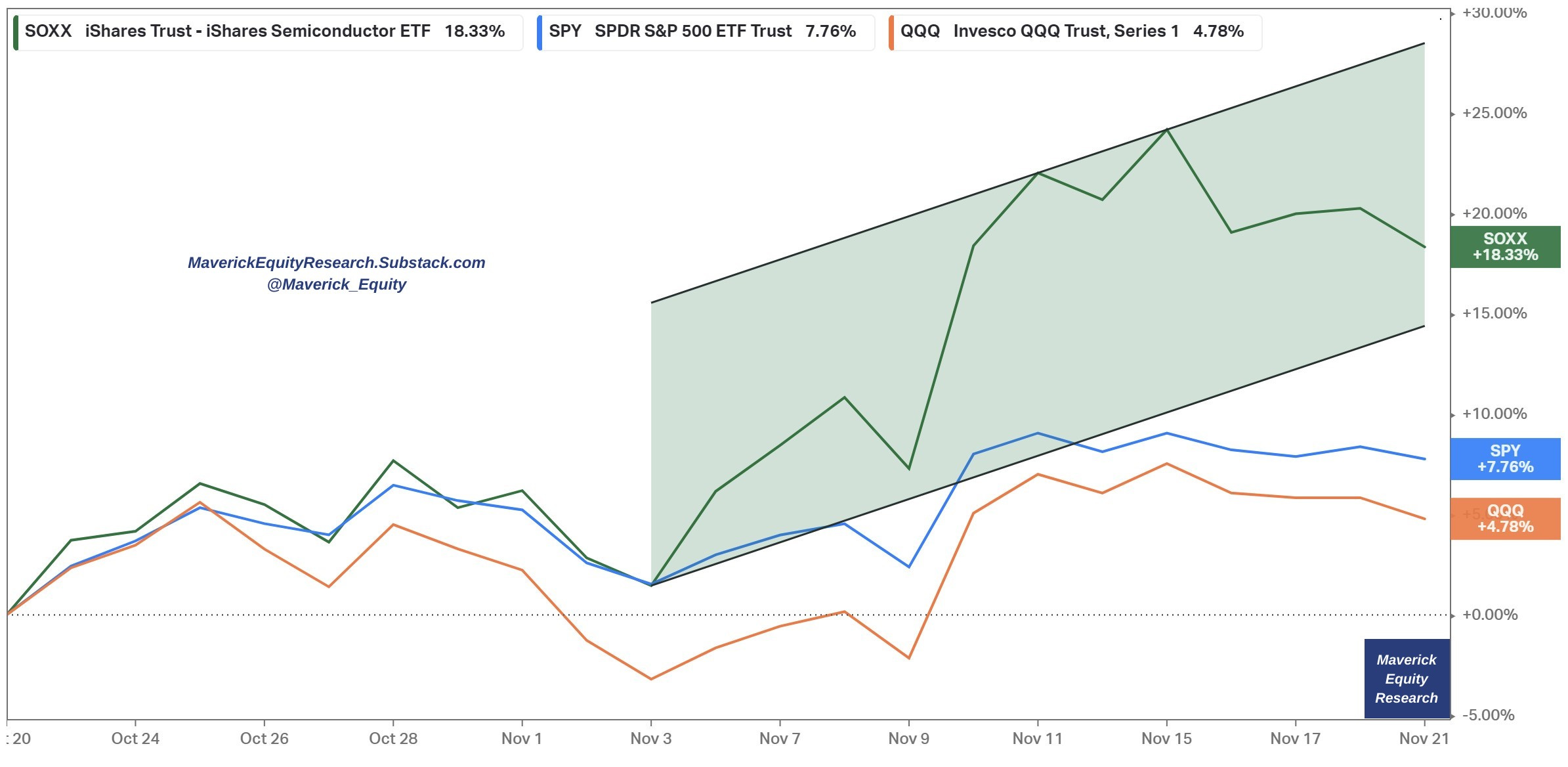Click the MaverickEquityResearch.Substack.com text
1568x767 pixels.
(337, 263)
